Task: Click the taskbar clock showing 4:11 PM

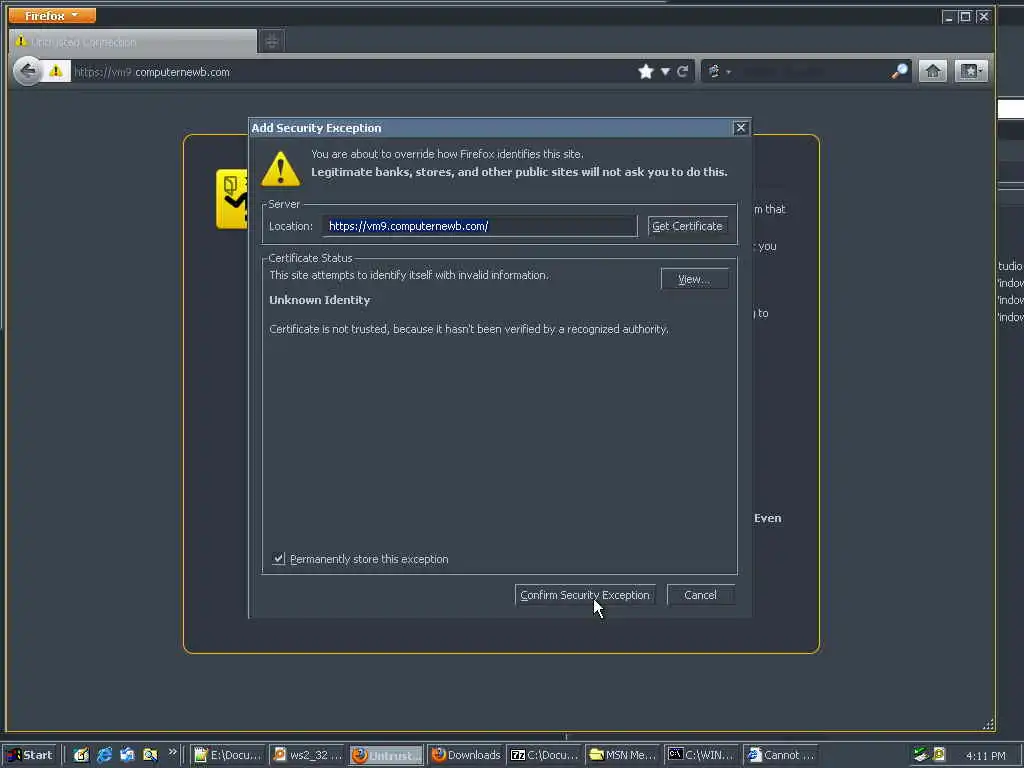Action: pos(985,756)
